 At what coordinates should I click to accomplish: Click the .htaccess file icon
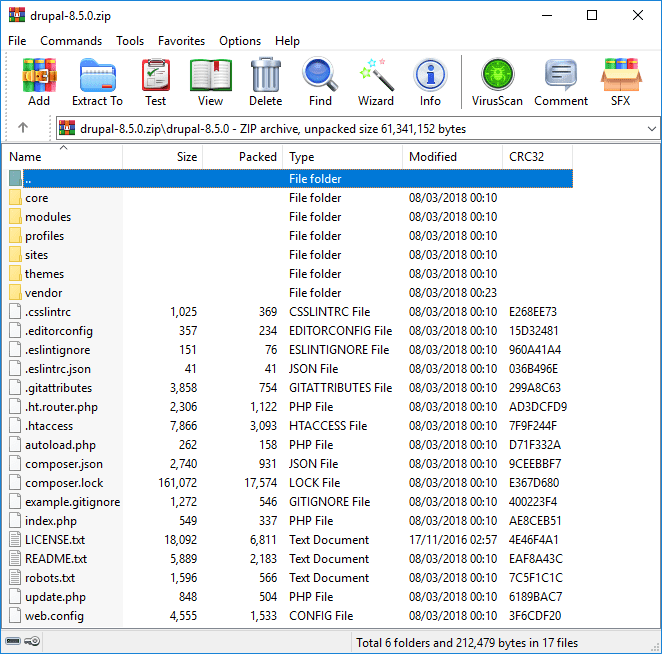click(x=15, y=425)
